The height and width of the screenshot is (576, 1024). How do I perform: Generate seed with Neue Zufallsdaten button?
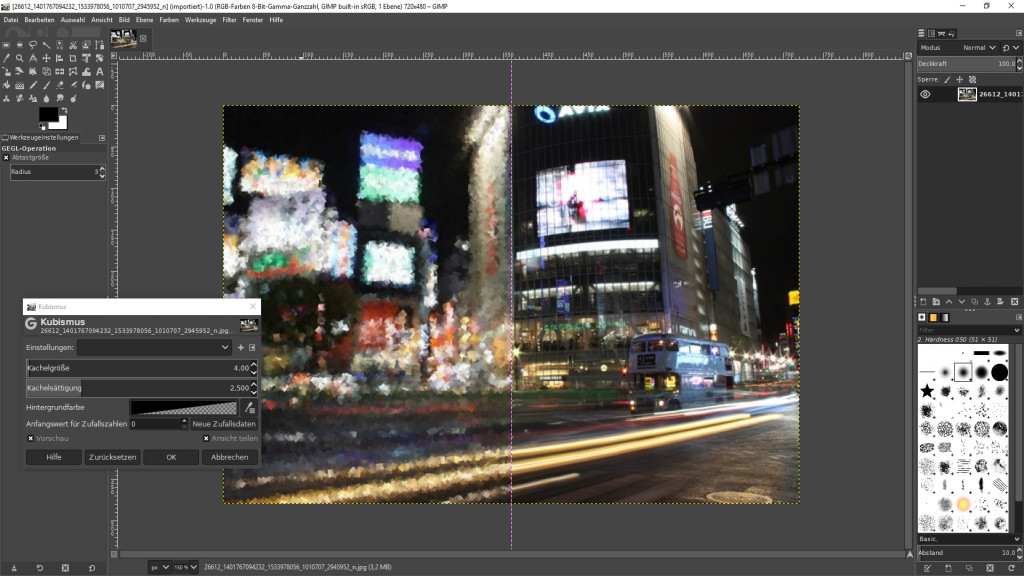click(224, 423)
